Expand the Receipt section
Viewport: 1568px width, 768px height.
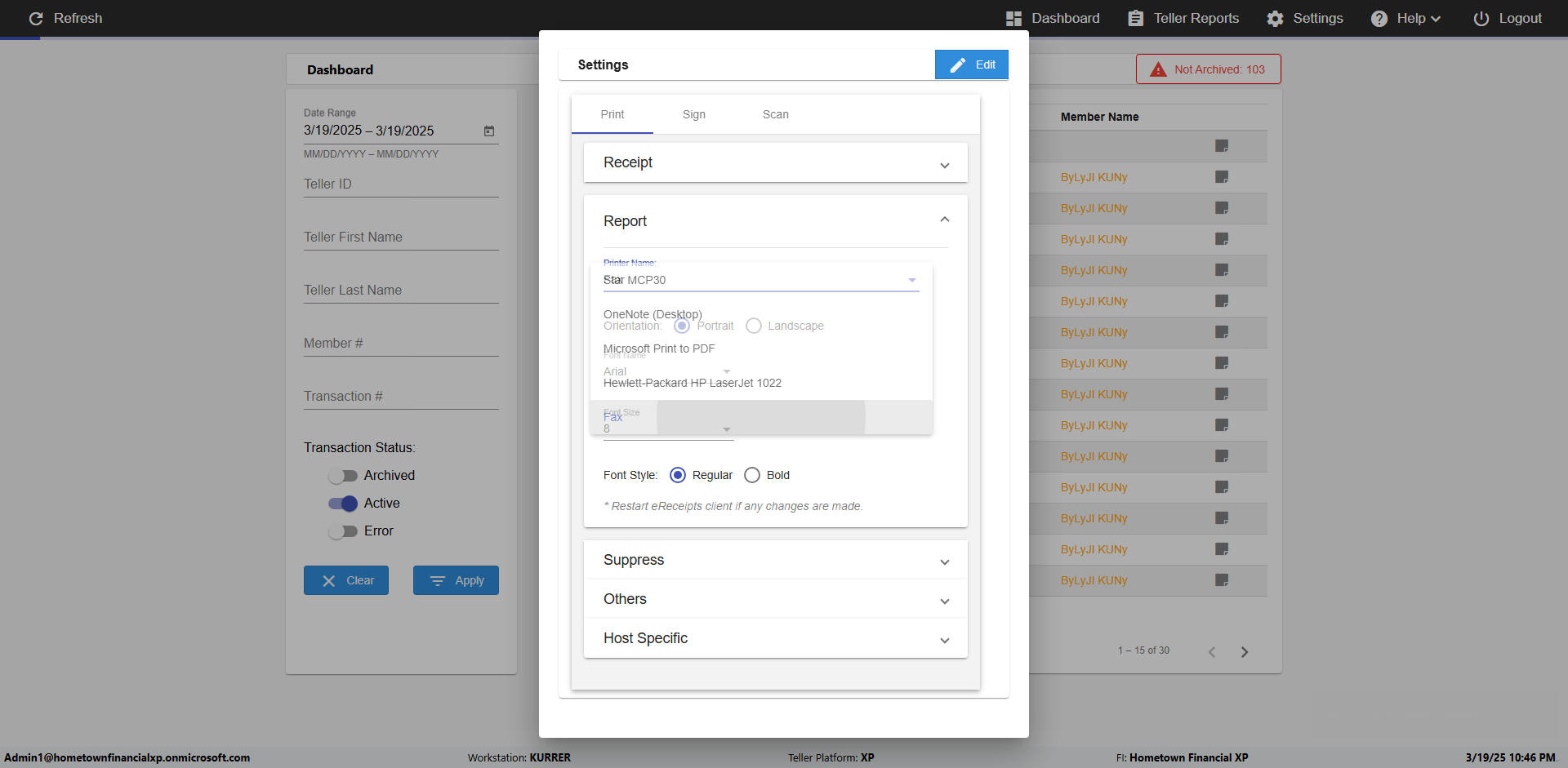coord(776,162)
